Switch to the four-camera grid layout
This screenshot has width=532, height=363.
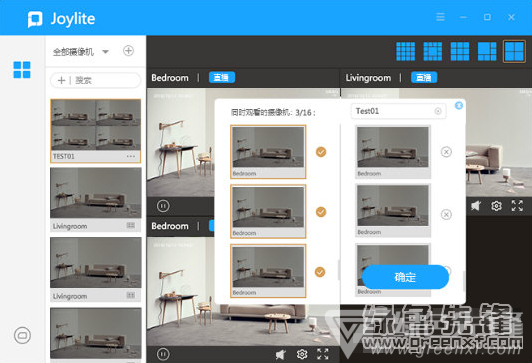514,52
